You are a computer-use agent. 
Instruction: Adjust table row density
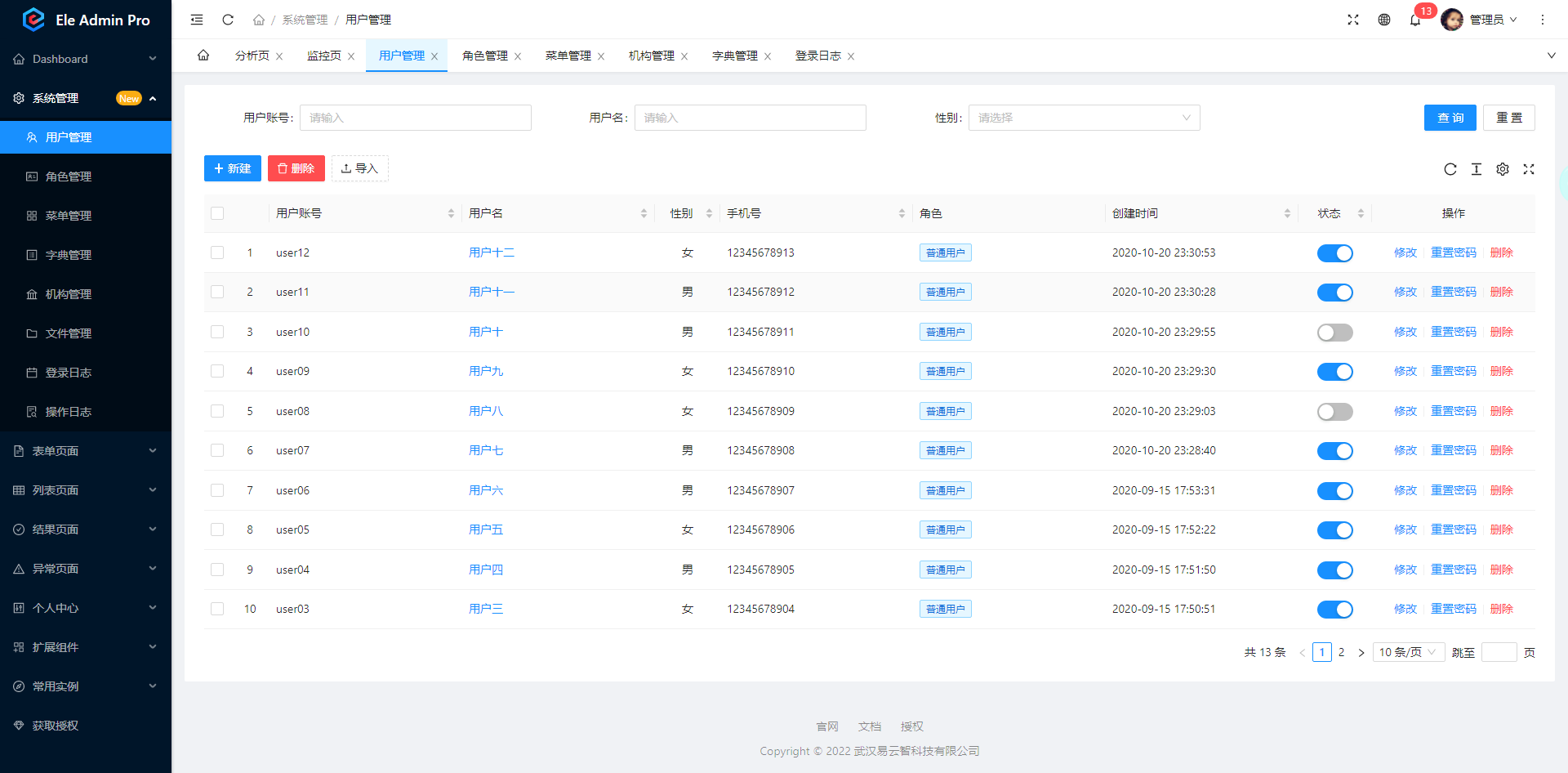click(x=1477, y=169)
